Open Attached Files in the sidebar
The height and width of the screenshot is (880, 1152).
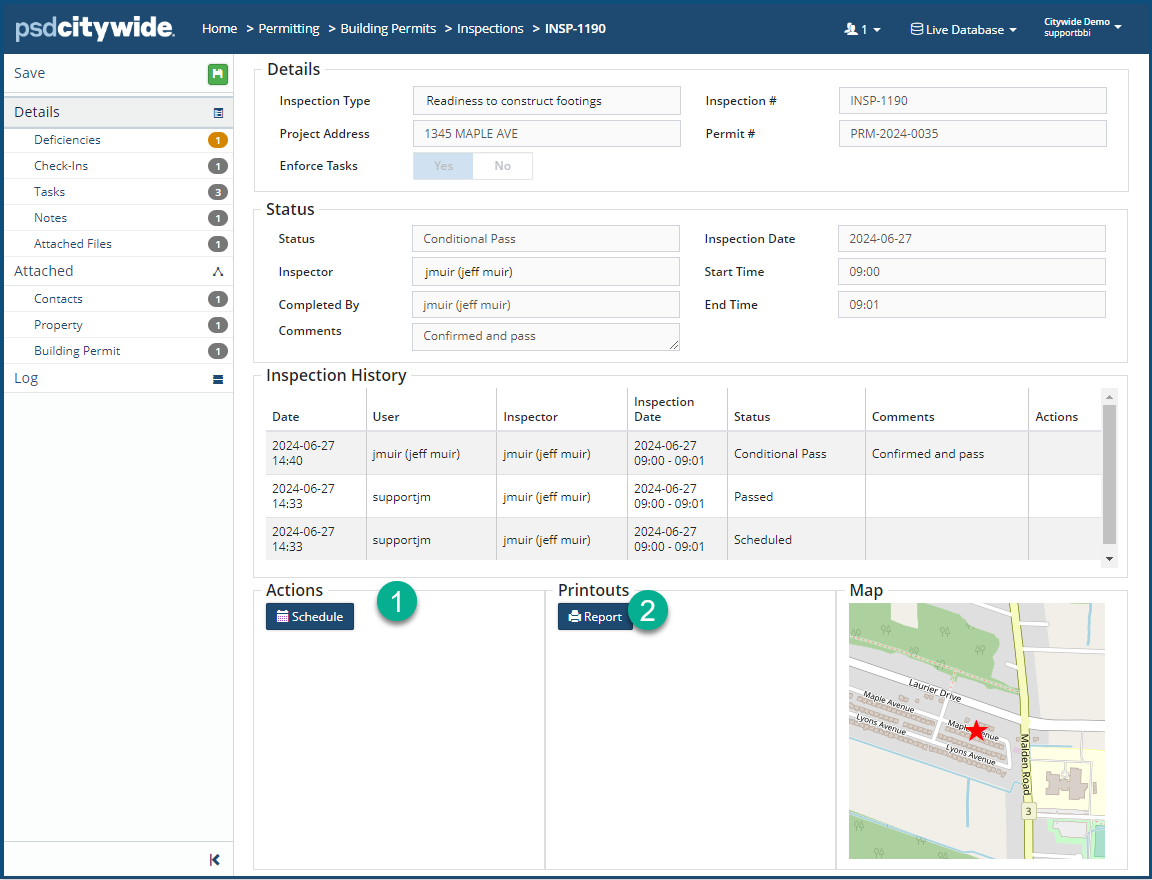tap(73, 244)
